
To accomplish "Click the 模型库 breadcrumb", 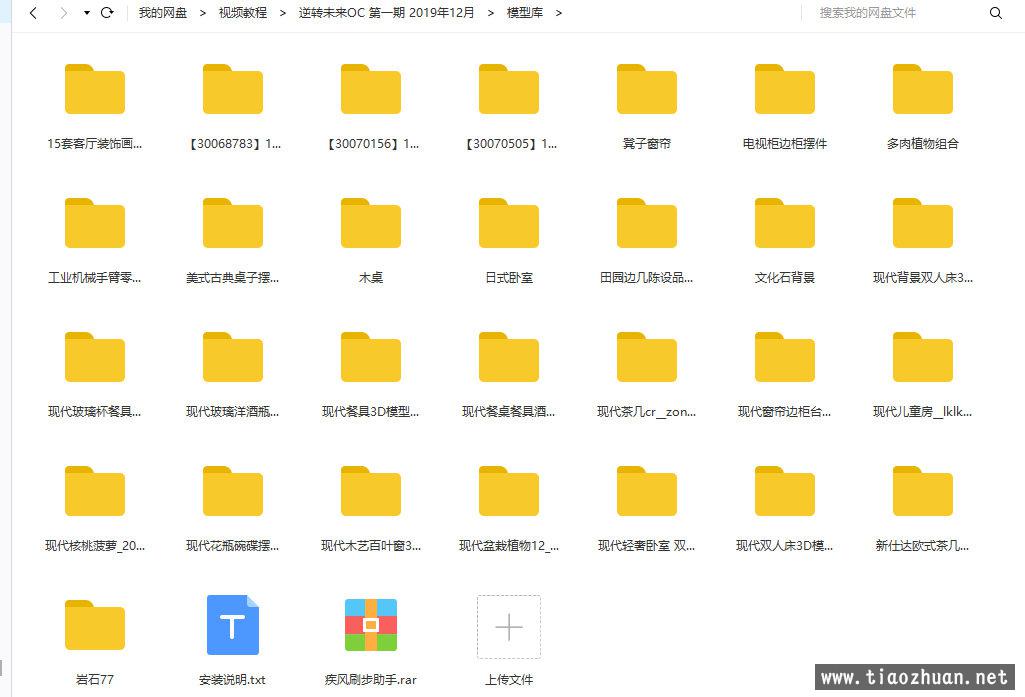I will (x=525, y=13).
